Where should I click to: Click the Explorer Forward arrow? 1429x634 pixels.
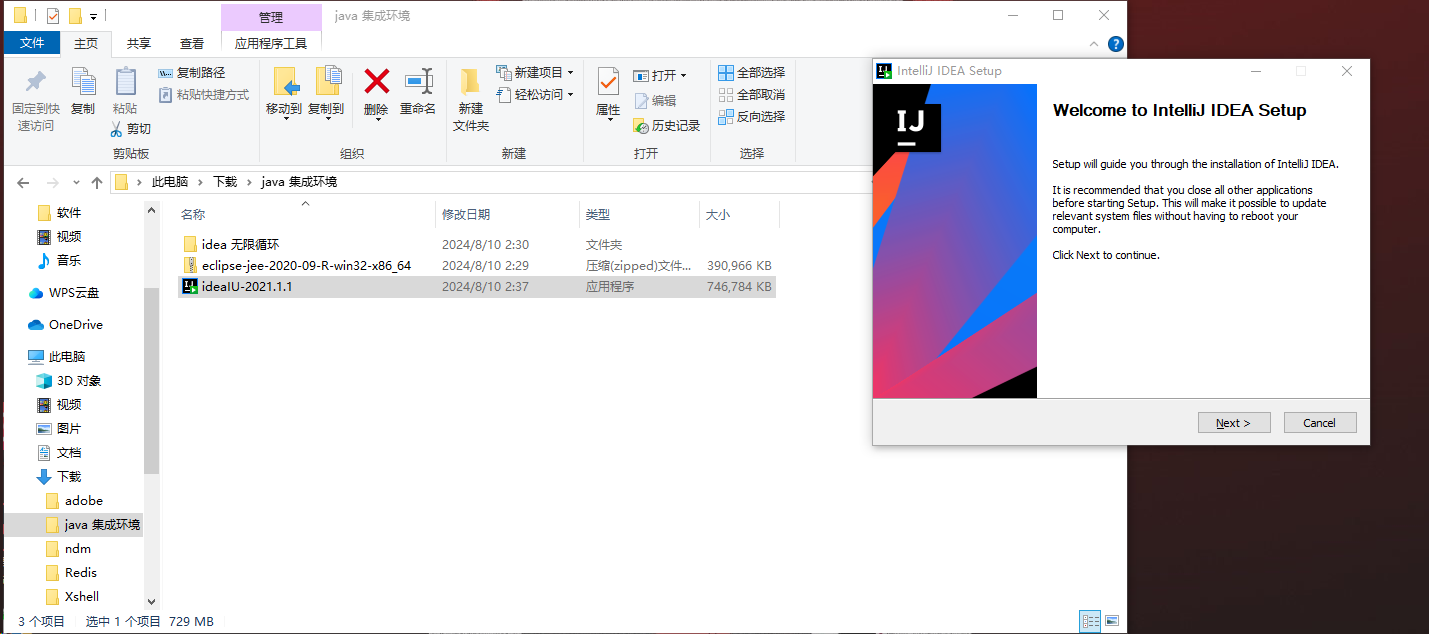click(53, 182)
